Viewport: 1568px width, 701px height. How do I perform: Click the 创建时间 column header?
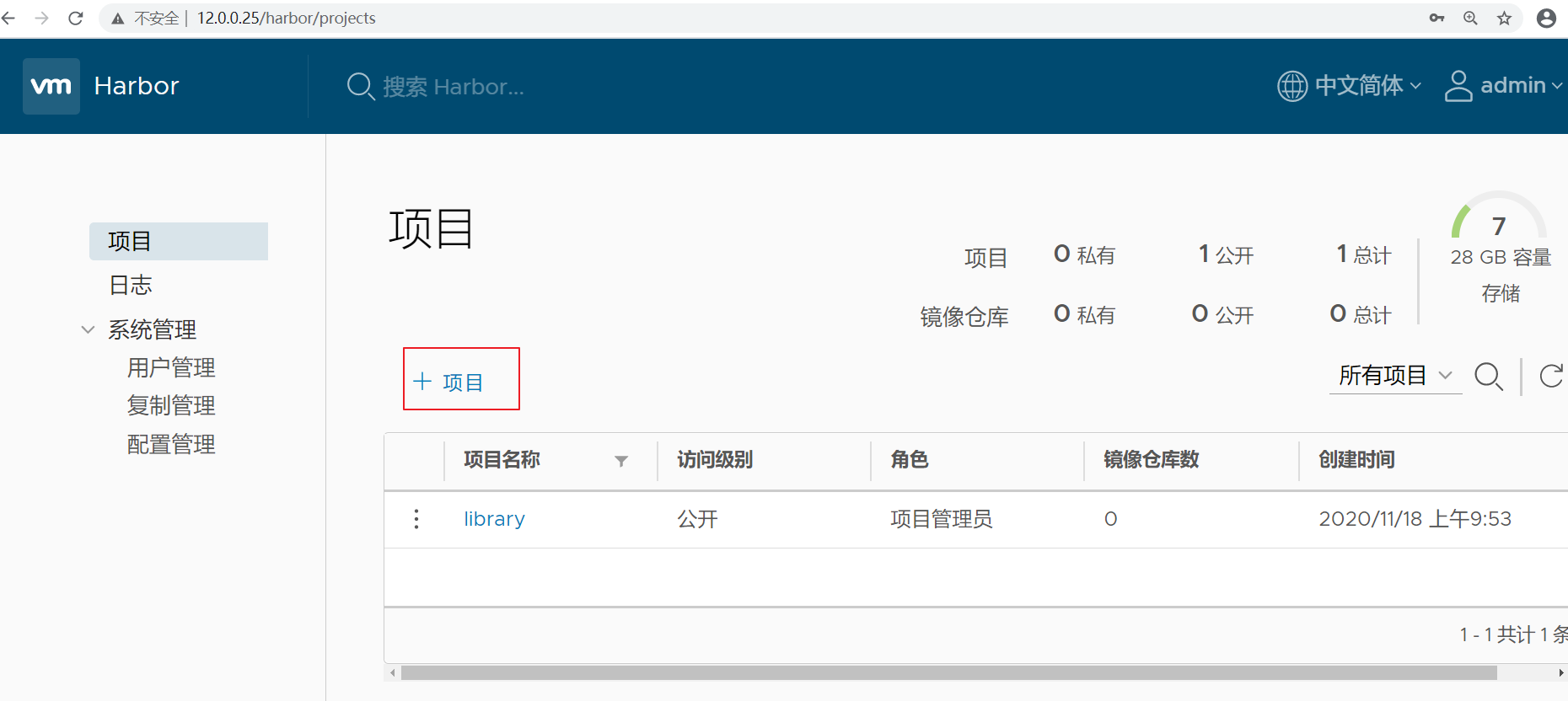(x=1357, y=460)
